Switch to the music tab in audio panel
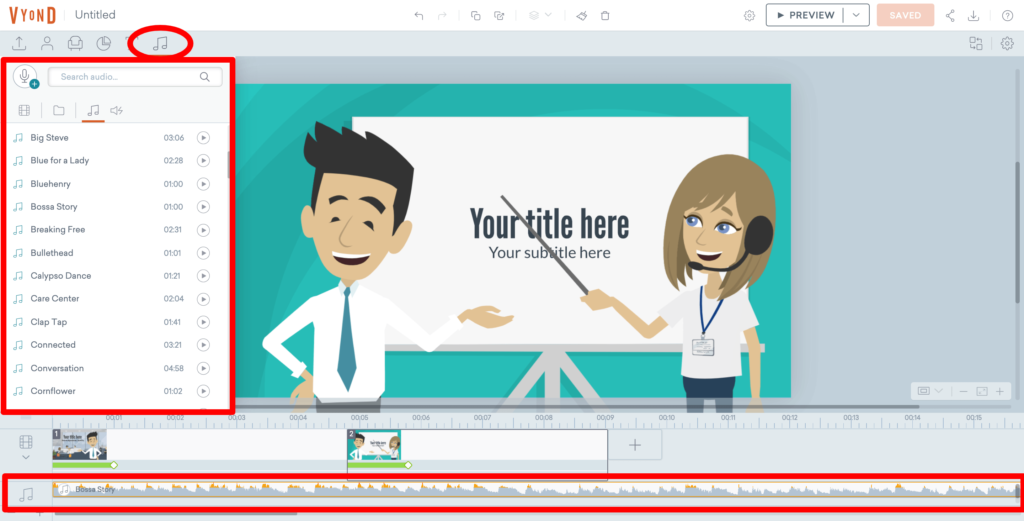Screen dimensions: 1024x521 tap(93, 110)
